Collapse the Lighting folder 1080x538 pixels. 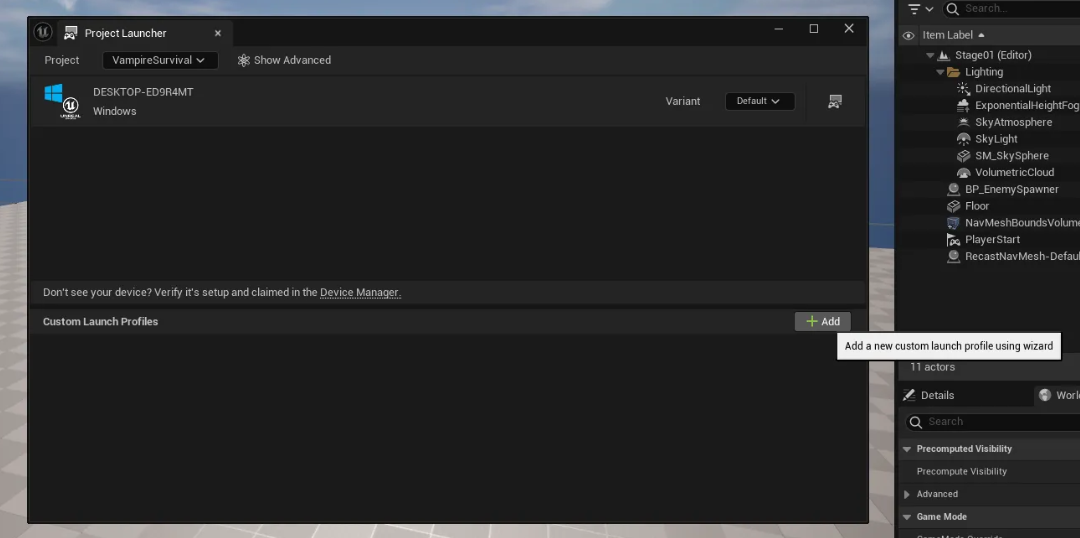[940, 72]
